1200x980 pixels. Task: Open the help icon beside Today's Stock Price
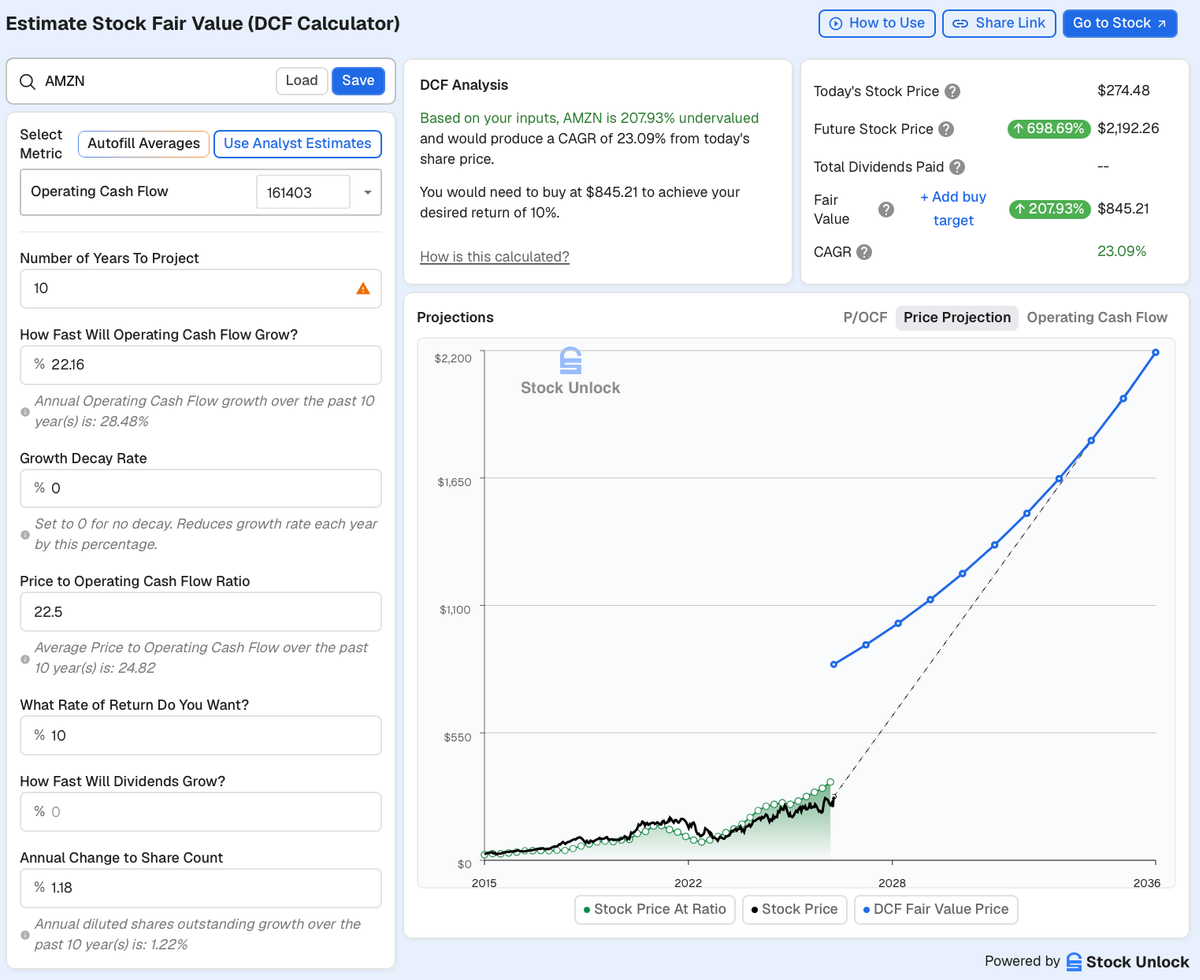pyautogui.click(x=953, y=91)
